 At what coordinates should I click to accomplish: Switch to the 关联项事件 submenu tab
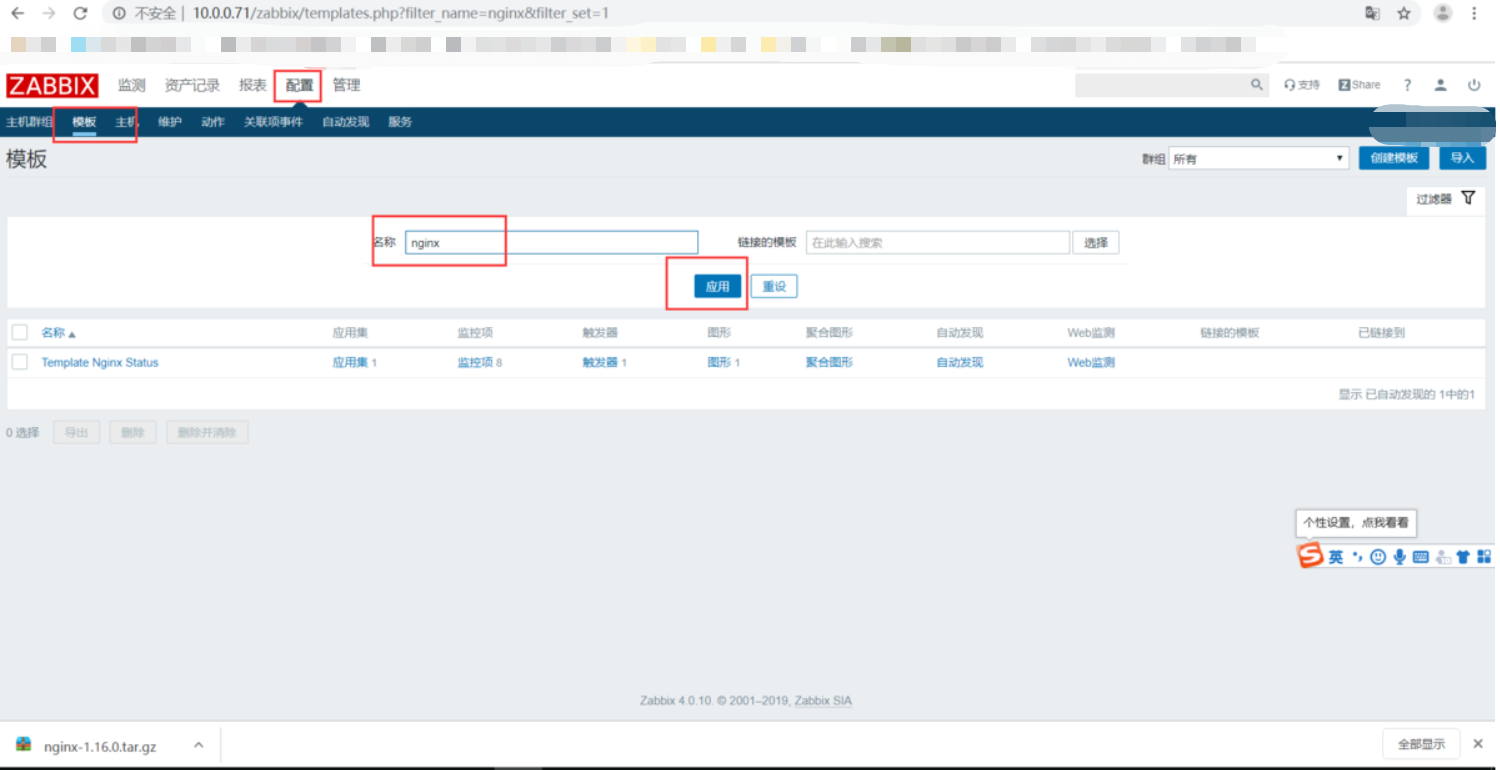point(273,122)
